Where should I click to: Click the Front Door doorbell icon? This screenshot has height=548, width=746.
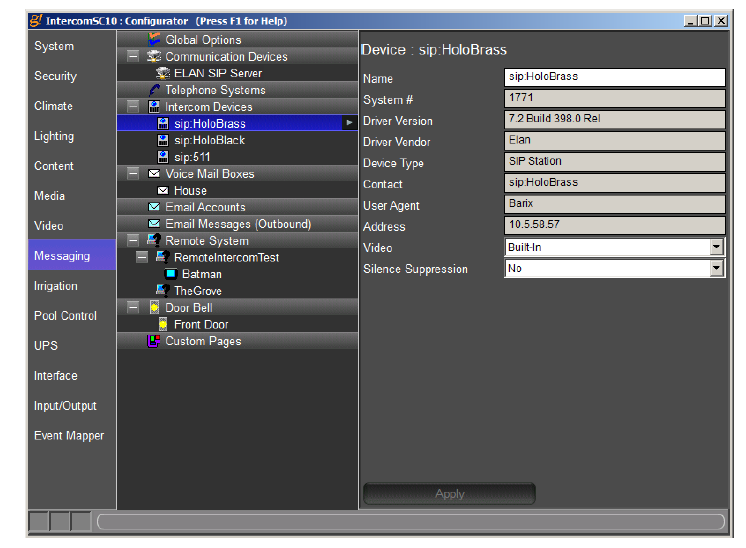click(x=163, y=324)
